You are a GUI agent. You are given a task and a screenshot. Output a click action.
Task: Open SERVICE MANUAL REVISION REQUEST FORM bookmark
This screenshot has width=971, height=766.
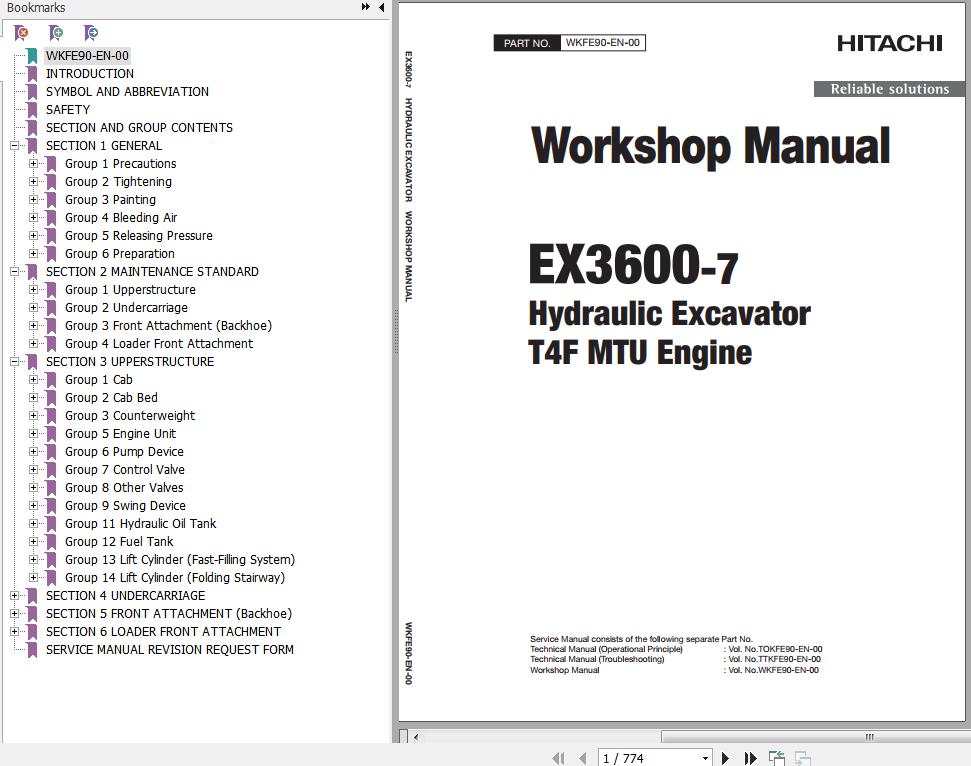[170, 650]
